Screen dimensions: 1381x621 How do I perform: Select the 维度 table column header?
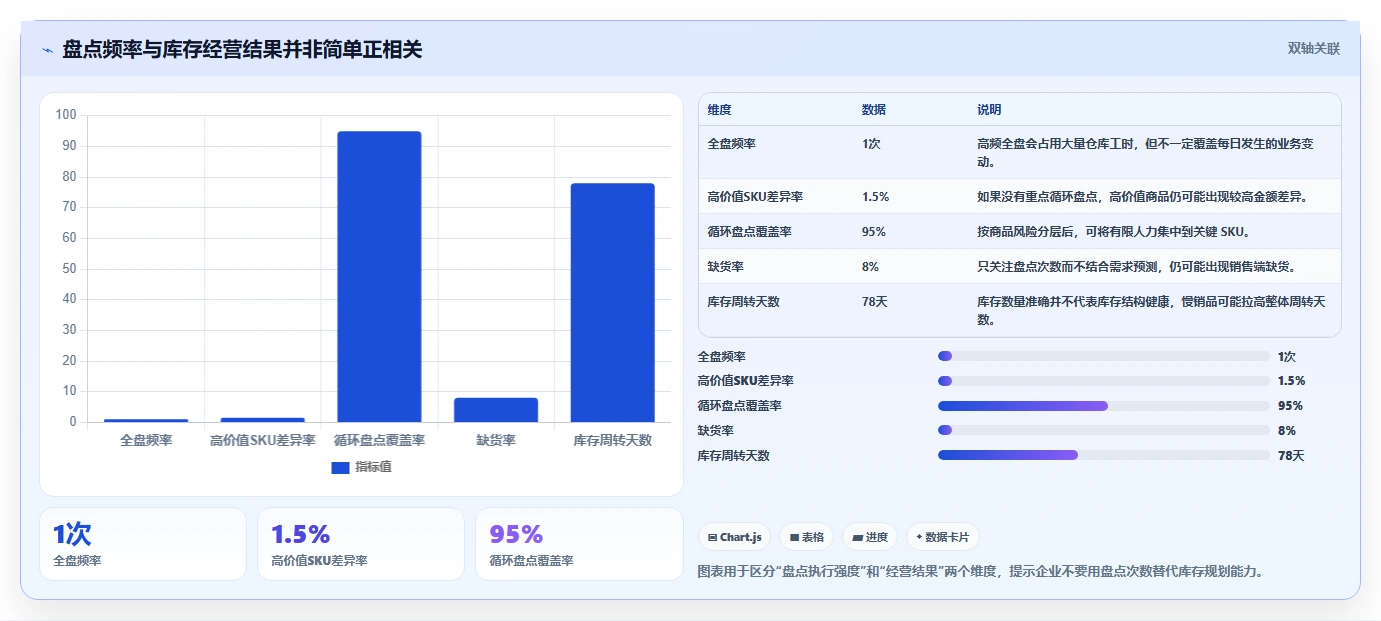tap(719, 110)
